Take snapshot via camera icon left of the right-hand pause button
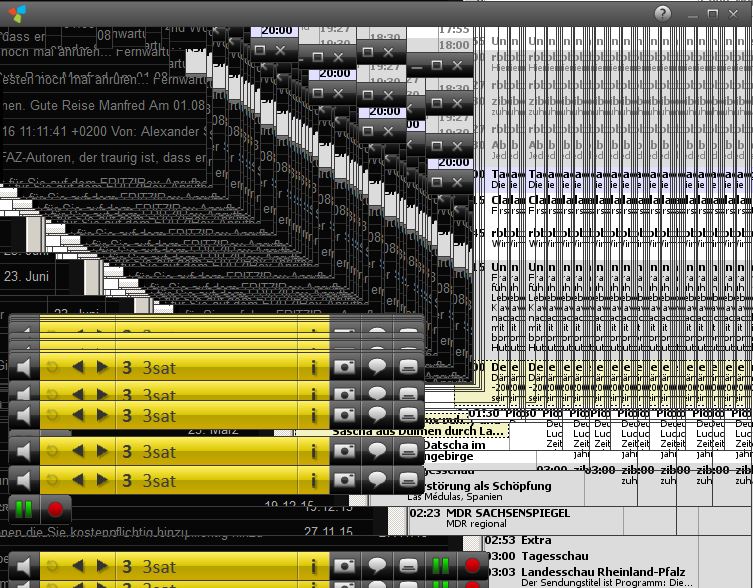 pyautogui.click(x=344, y=566)
